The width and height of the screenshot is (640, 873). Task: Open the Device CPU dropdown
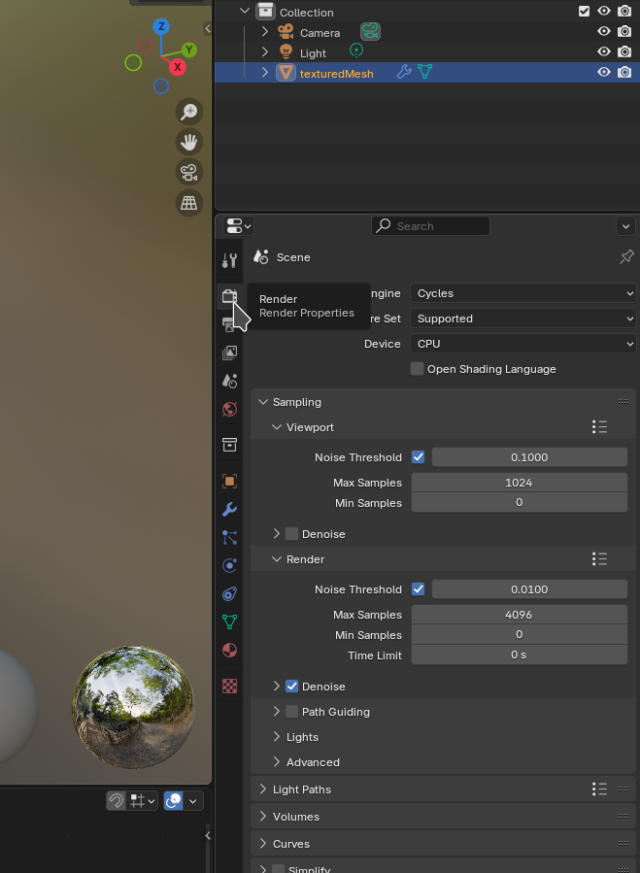click(523, 344)
